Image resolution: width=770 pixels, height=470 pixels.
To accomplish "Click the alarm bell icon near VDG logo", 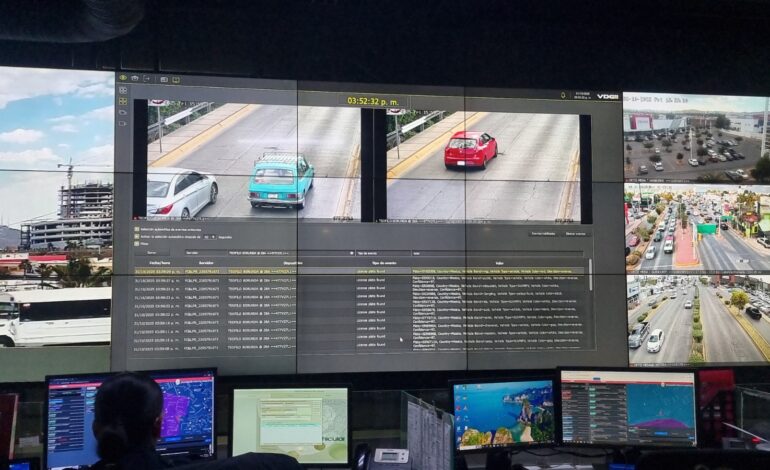I will [x=563, y=95].
